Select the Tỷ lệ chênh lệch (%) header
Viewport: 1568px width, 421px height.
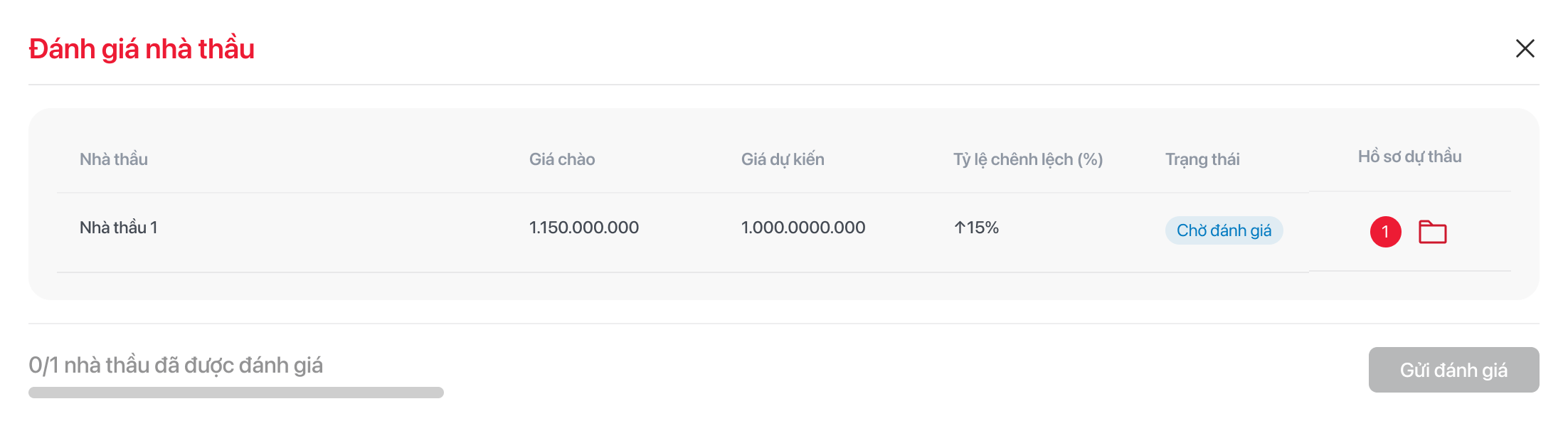pyautogui.click(x=1028, y=159)
